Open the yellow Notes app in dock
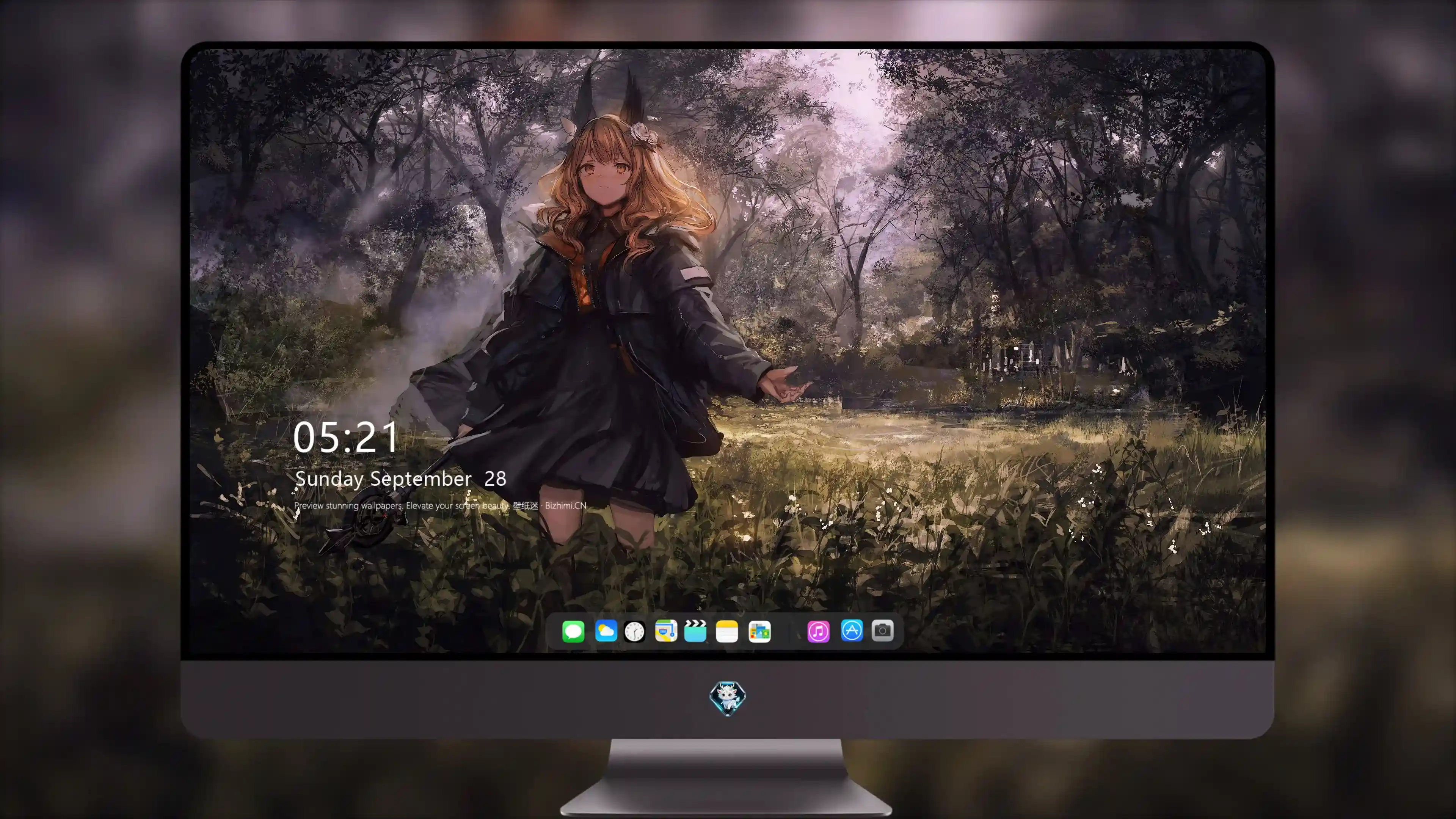This screenshot has height=819, width=1456. [727, 631]
